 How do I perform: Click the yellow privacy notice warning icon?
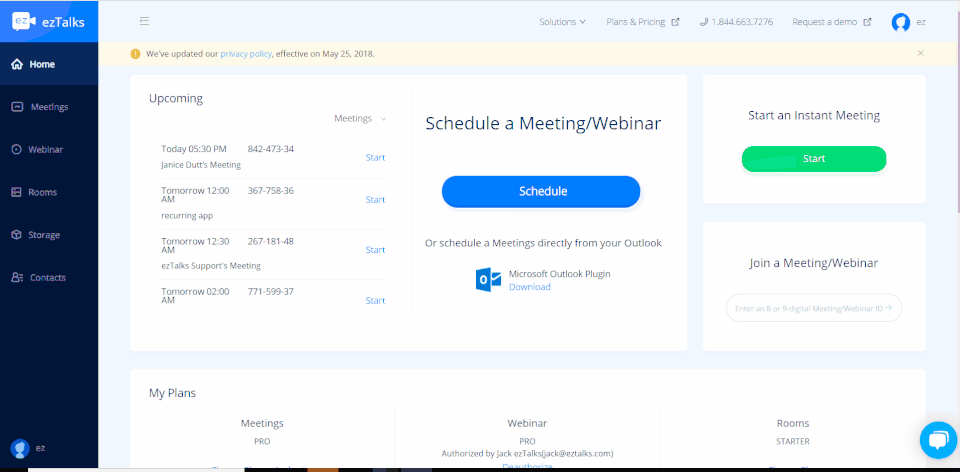coord(135,54)
